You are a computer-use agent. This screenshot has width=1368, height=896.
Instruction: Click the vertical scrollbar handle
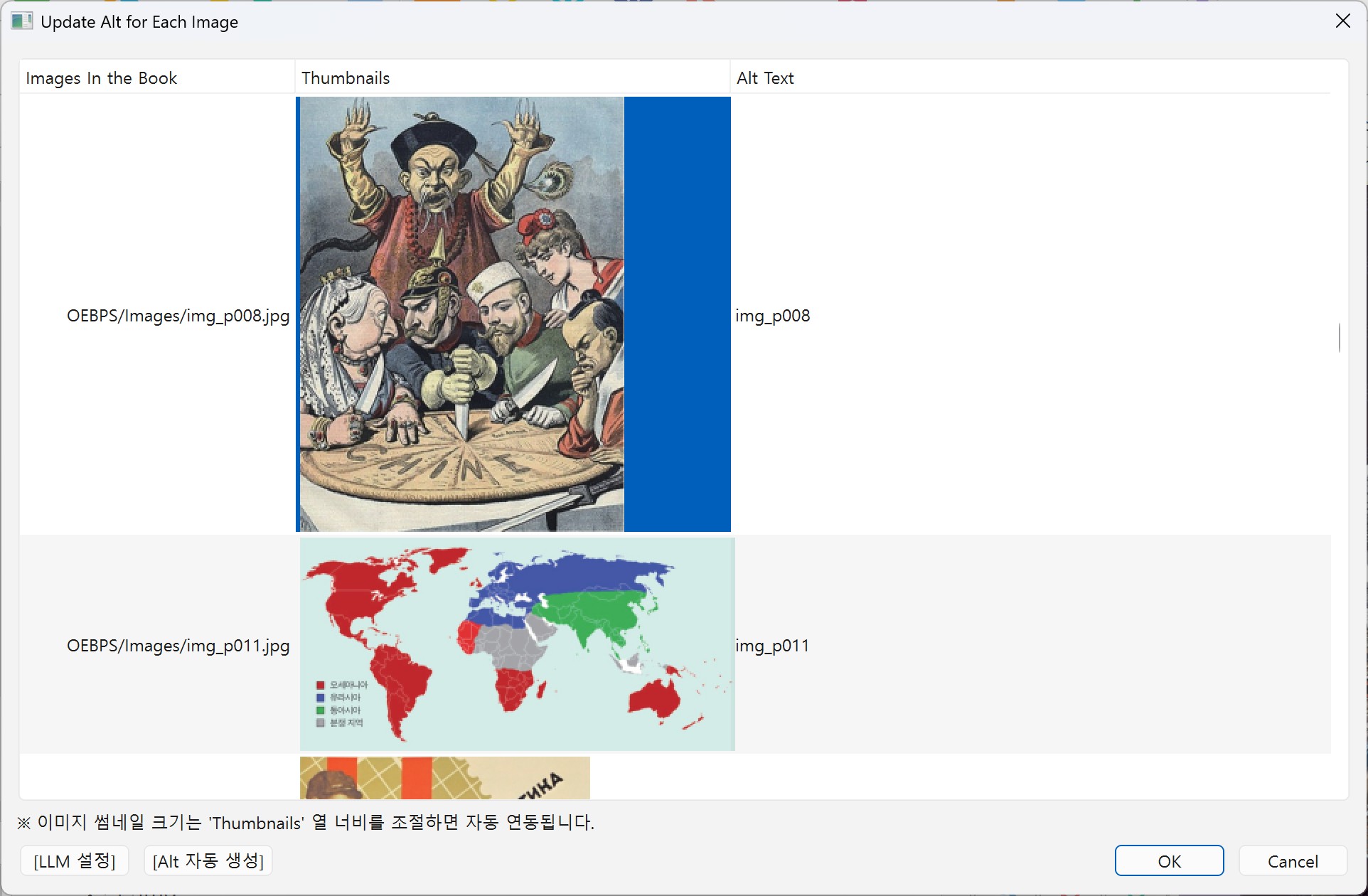1339,338
